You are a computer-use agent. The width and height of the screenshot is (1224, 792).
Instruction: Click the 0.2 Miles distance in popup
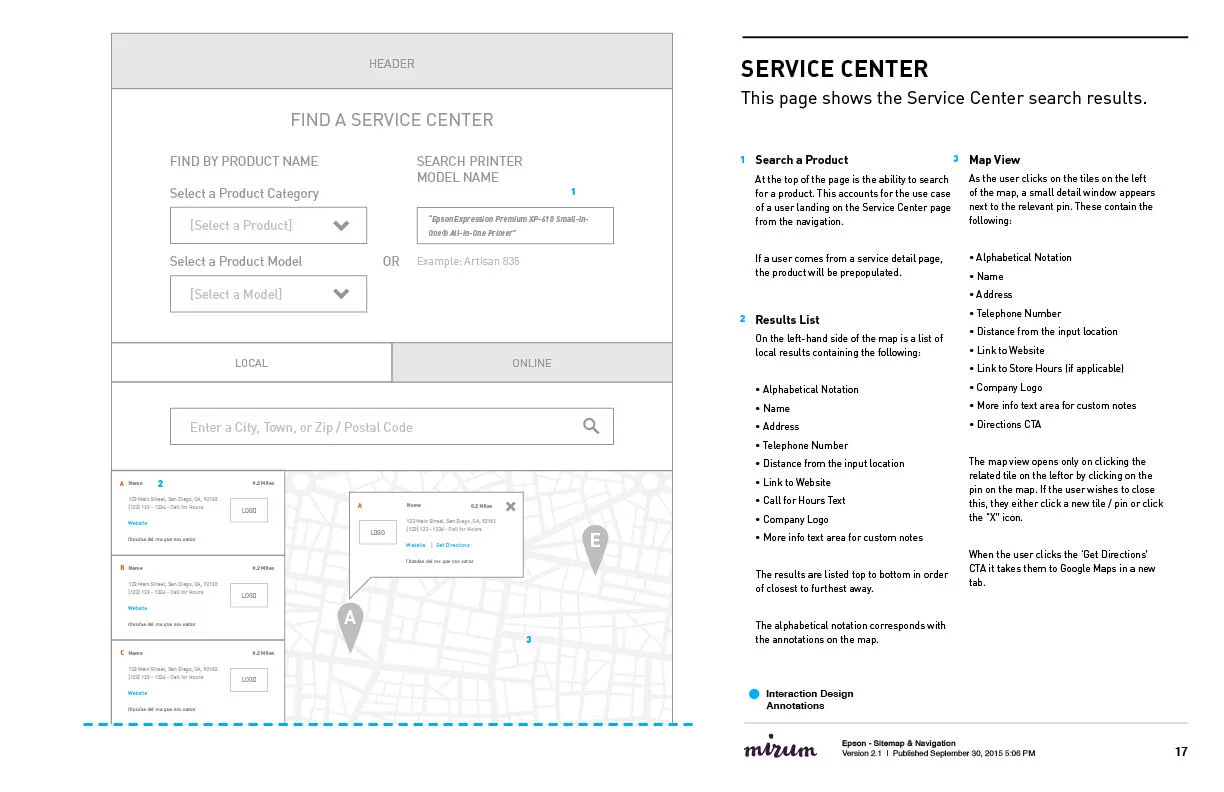(481, 506)
